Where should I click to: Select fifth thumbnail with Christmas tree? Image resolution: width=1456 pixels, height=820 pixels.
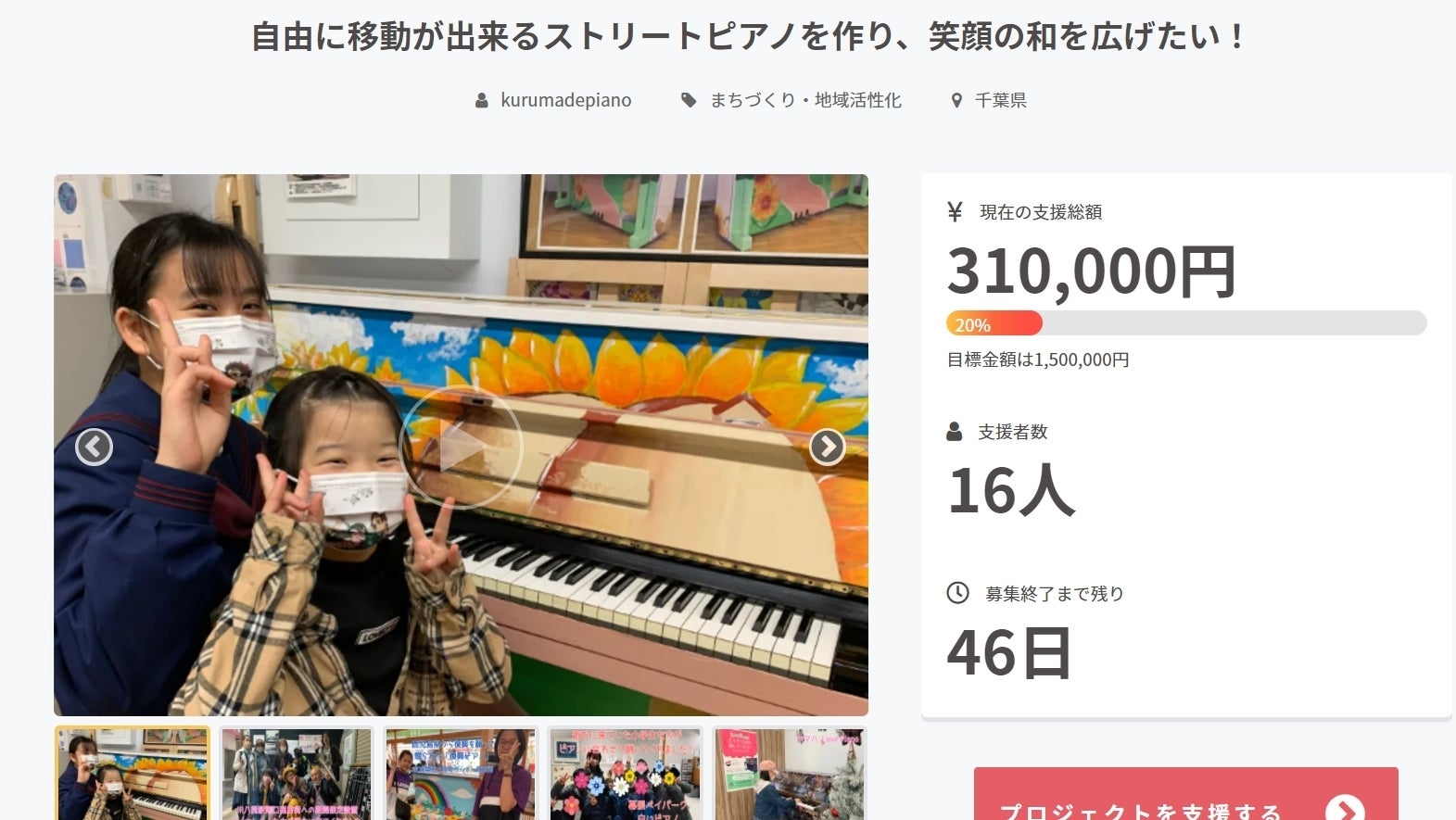[x=790, y=774]
